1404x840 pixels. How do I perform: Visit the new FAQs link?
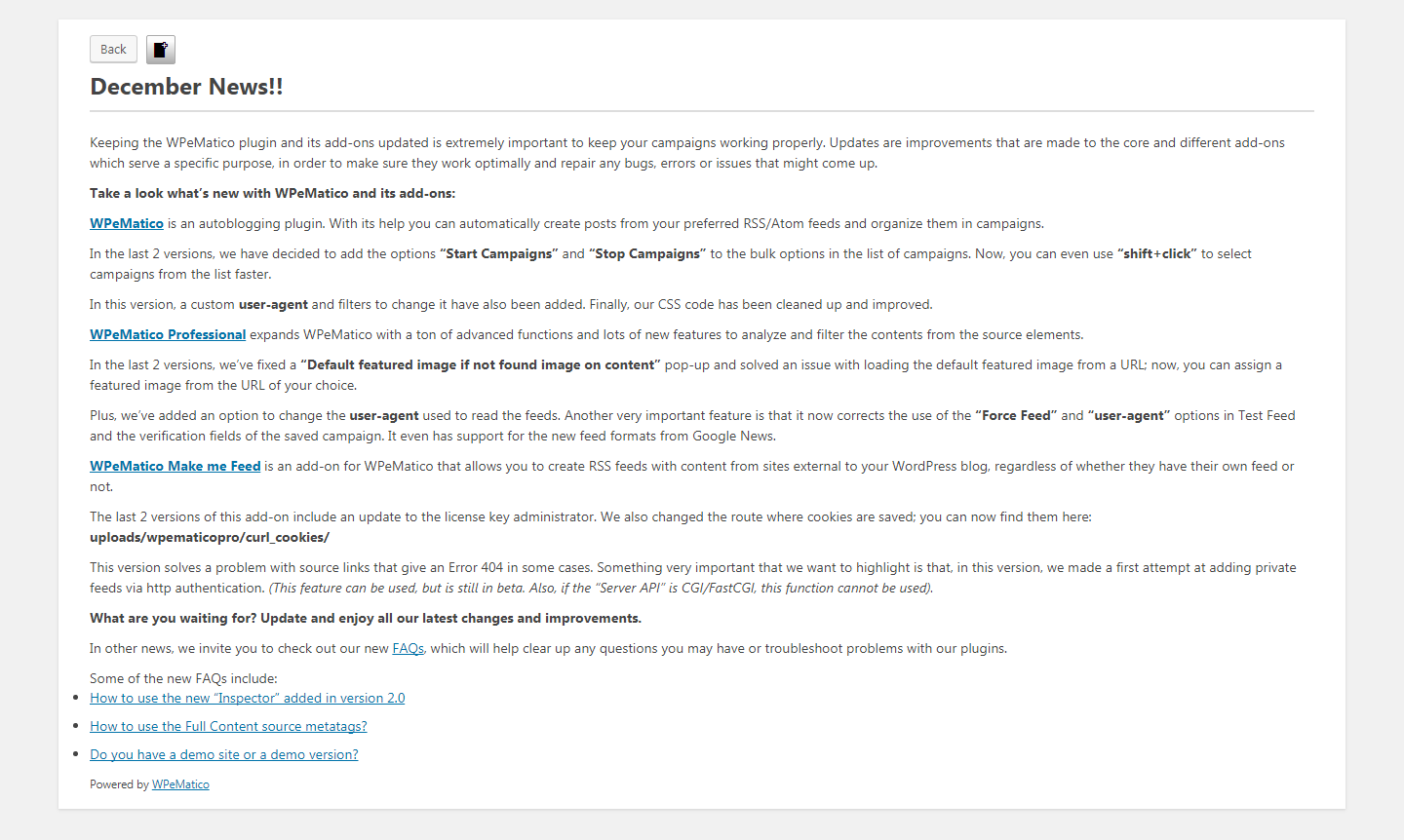[408, 648]
